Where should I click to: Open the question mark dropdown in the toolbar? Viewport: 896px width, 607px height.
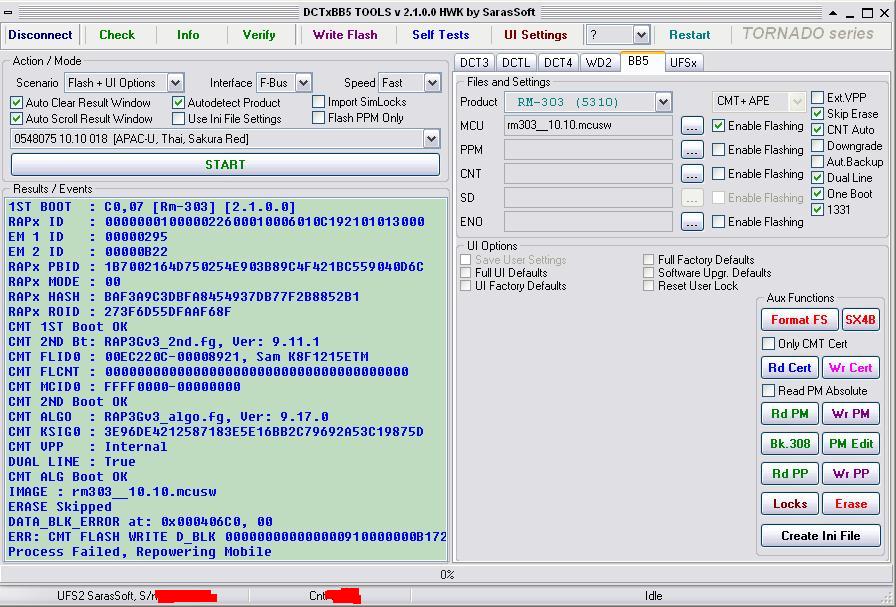point(641,35)
